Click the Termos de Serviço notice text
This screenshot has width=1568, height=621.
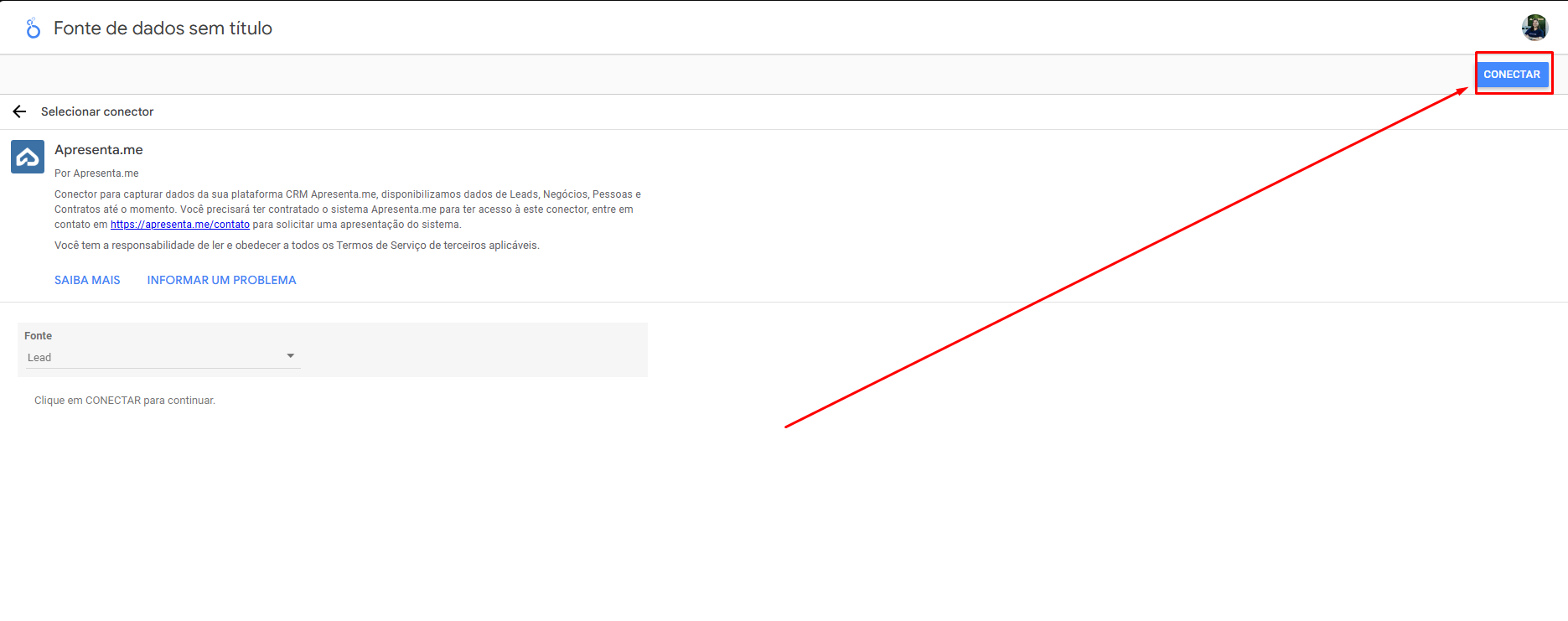297,246
